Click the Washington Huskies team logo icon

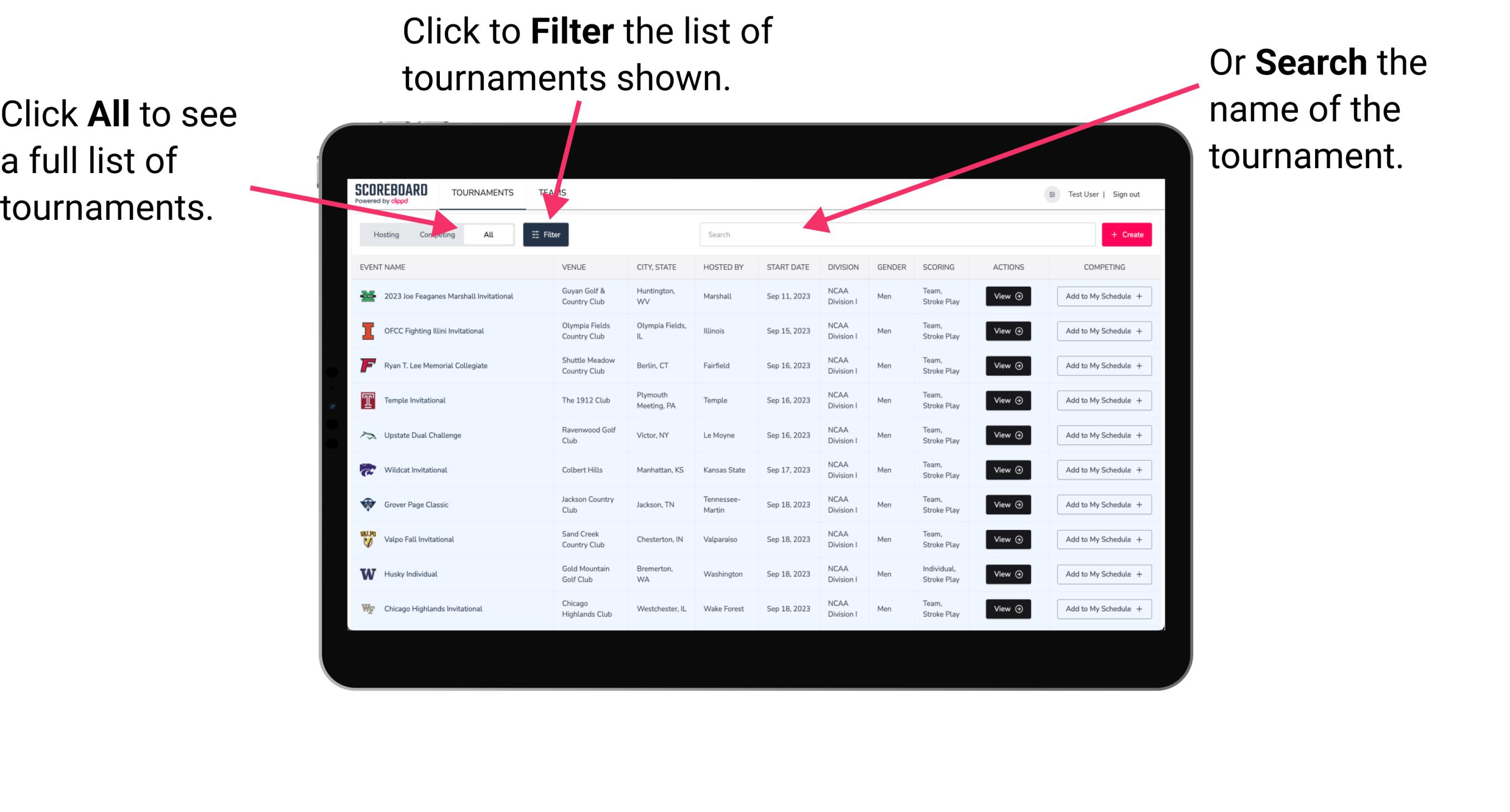click(366, 574)
